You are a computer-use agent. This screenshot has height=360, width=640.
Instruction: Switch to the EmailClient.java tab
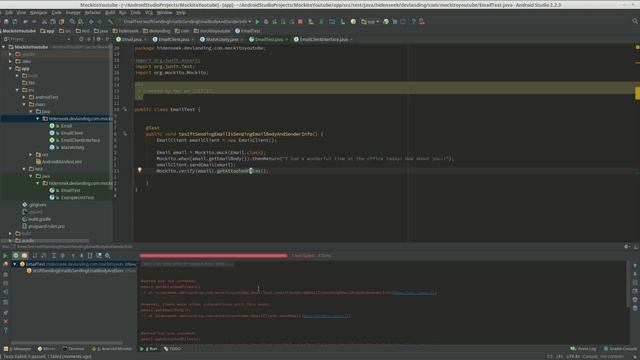click(x=173, y=40)
